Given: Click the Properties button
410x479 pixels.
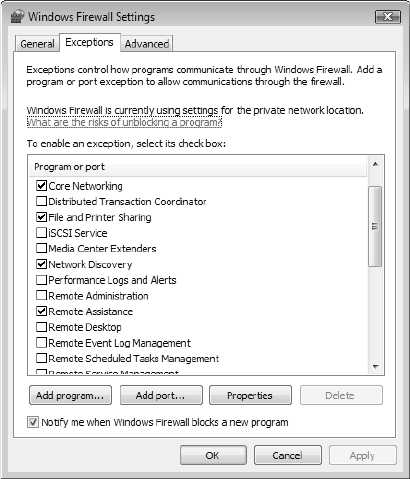Looking at the screenshot, I should pyautogui.click(x=250, y=395).
